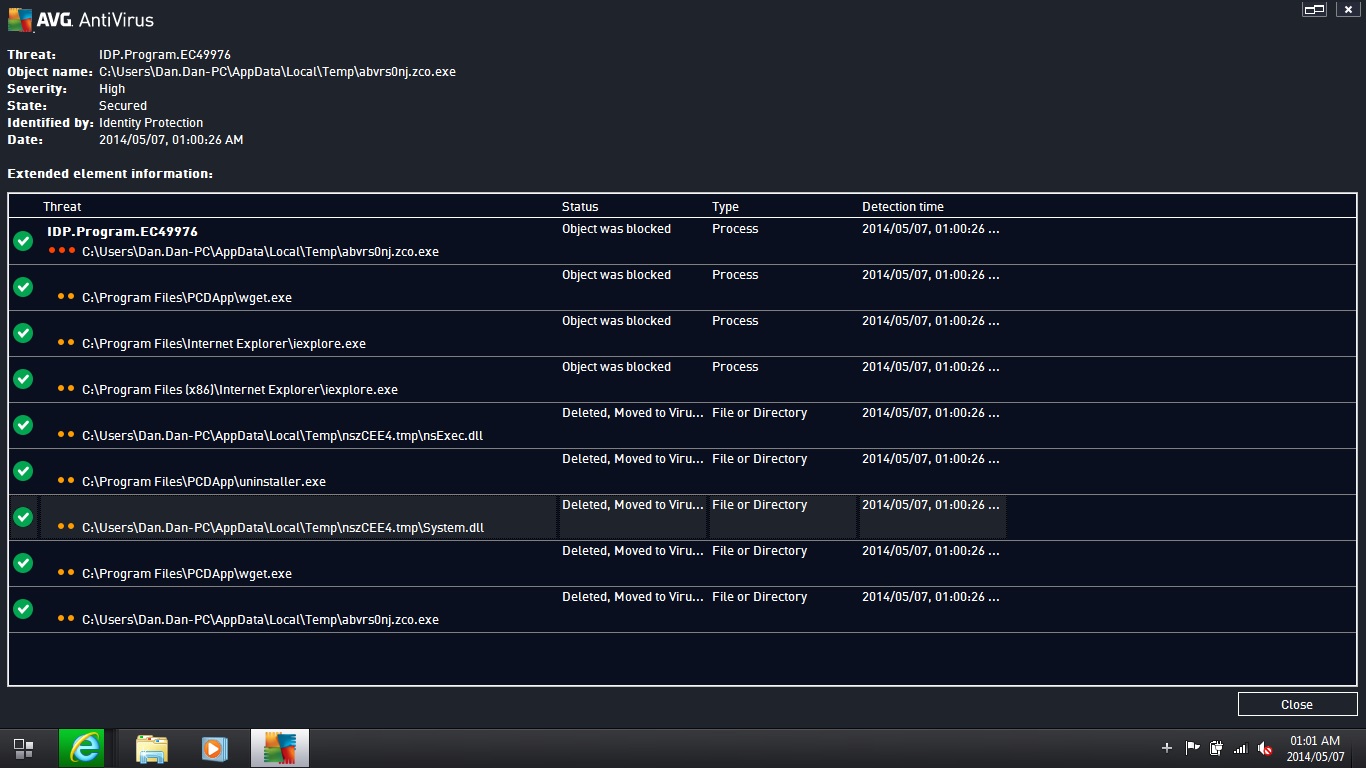Click 'Object was blocked' status of IDP.Program.EC49976 row

(616, 229)
